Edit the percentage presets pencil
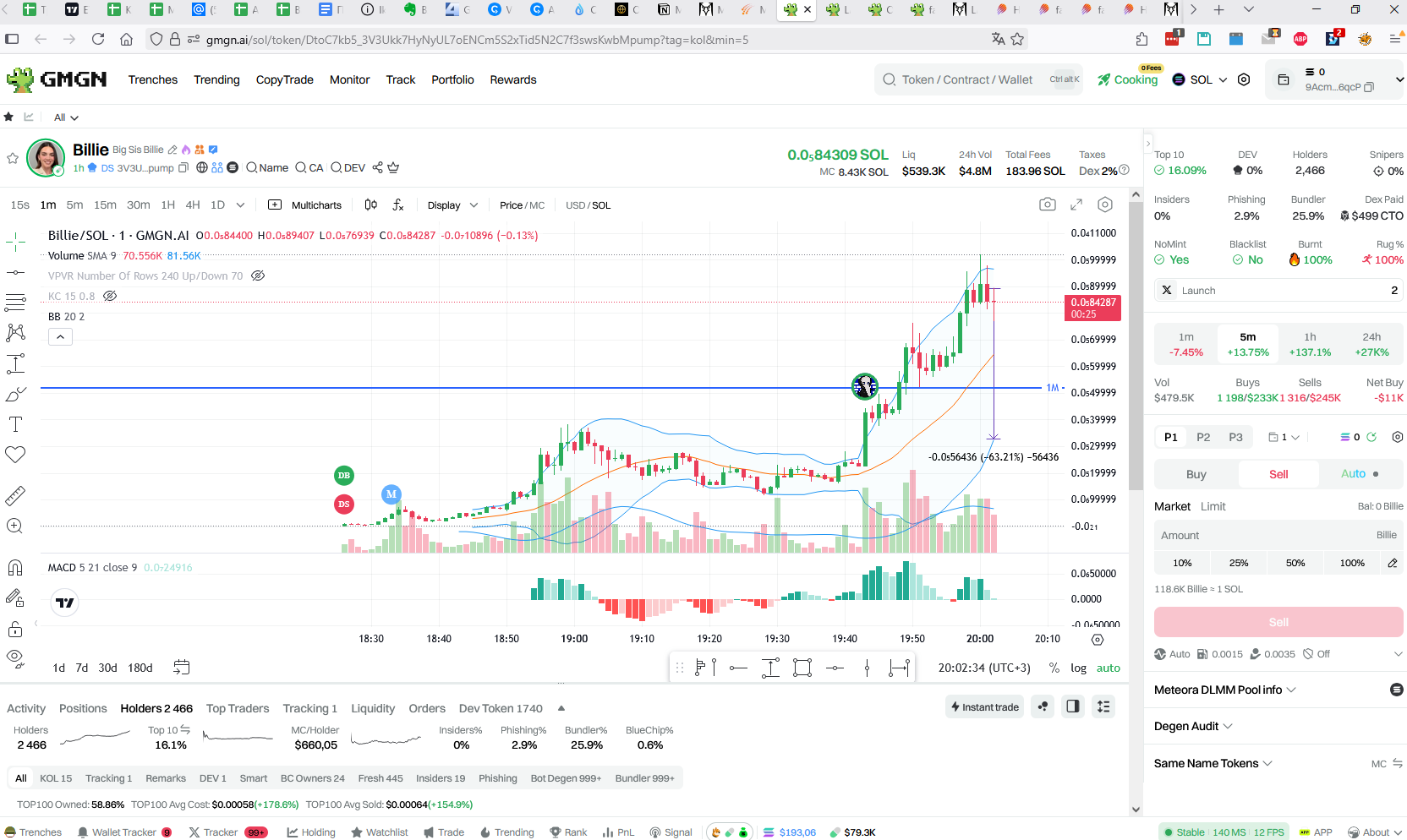The width and height of the screenshot is (1407, 840). [x=1393, y=563]
